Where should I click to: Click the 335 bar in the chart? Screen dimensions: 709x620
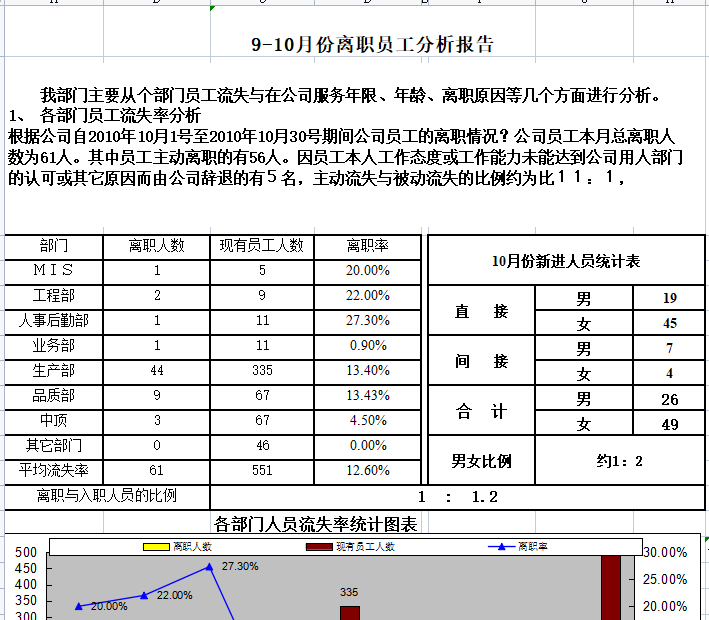[x=350, y=613]
